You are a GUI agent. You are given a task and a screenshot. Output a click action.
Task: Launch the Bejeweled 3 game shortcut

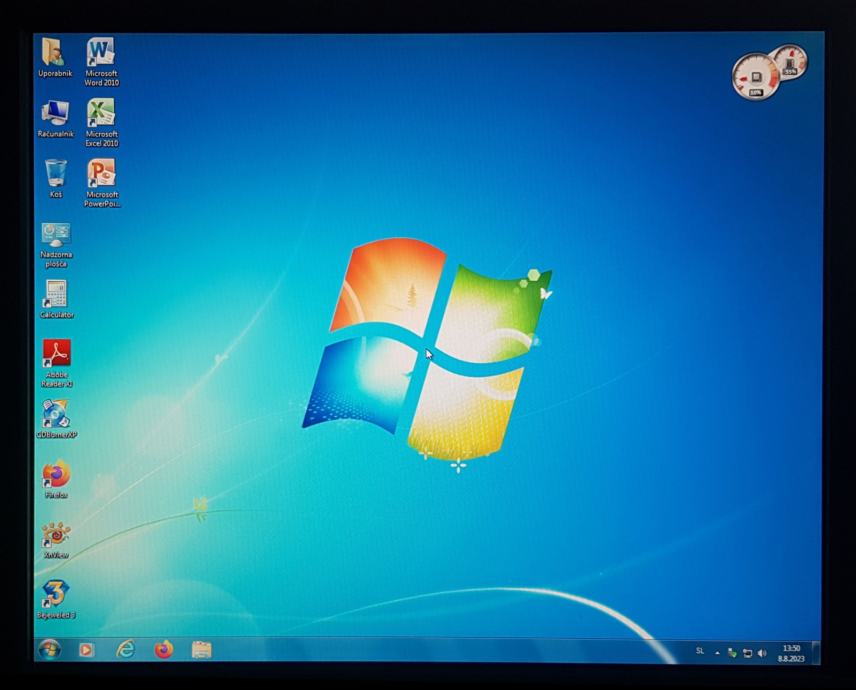(x=56, y=599)
